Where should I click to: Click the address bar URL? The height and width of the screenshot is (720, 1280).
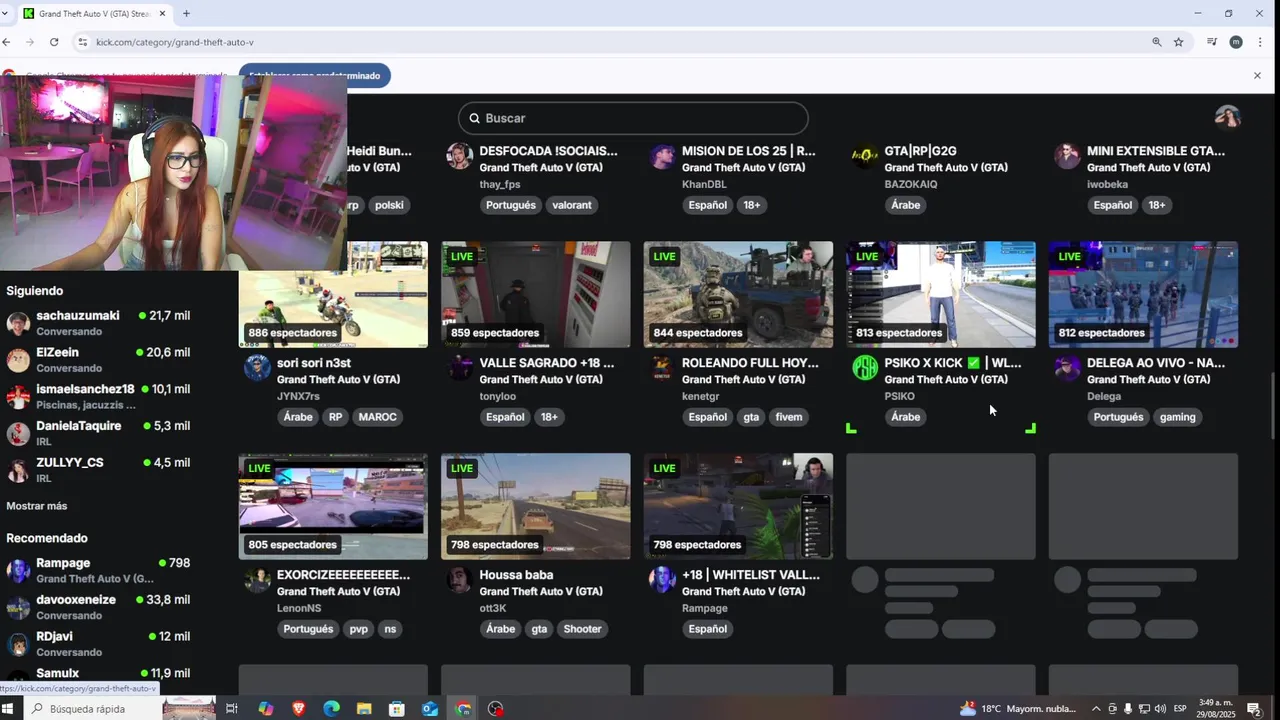[x=175, y=42]
